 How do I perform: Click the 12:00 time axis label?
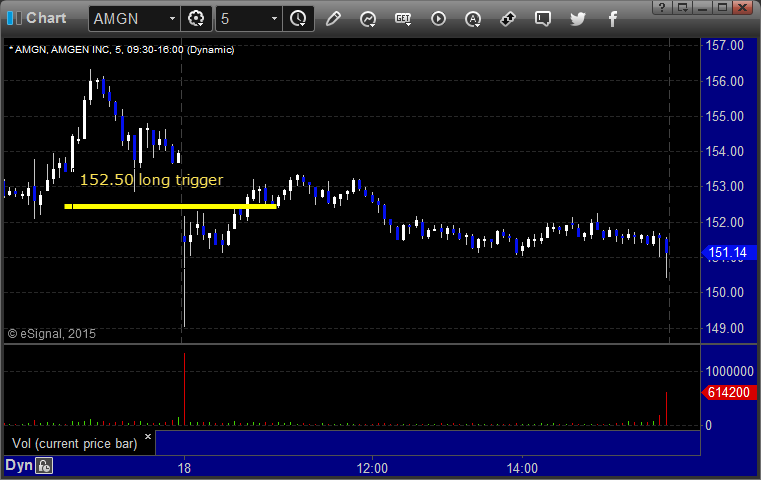(372, 468)
